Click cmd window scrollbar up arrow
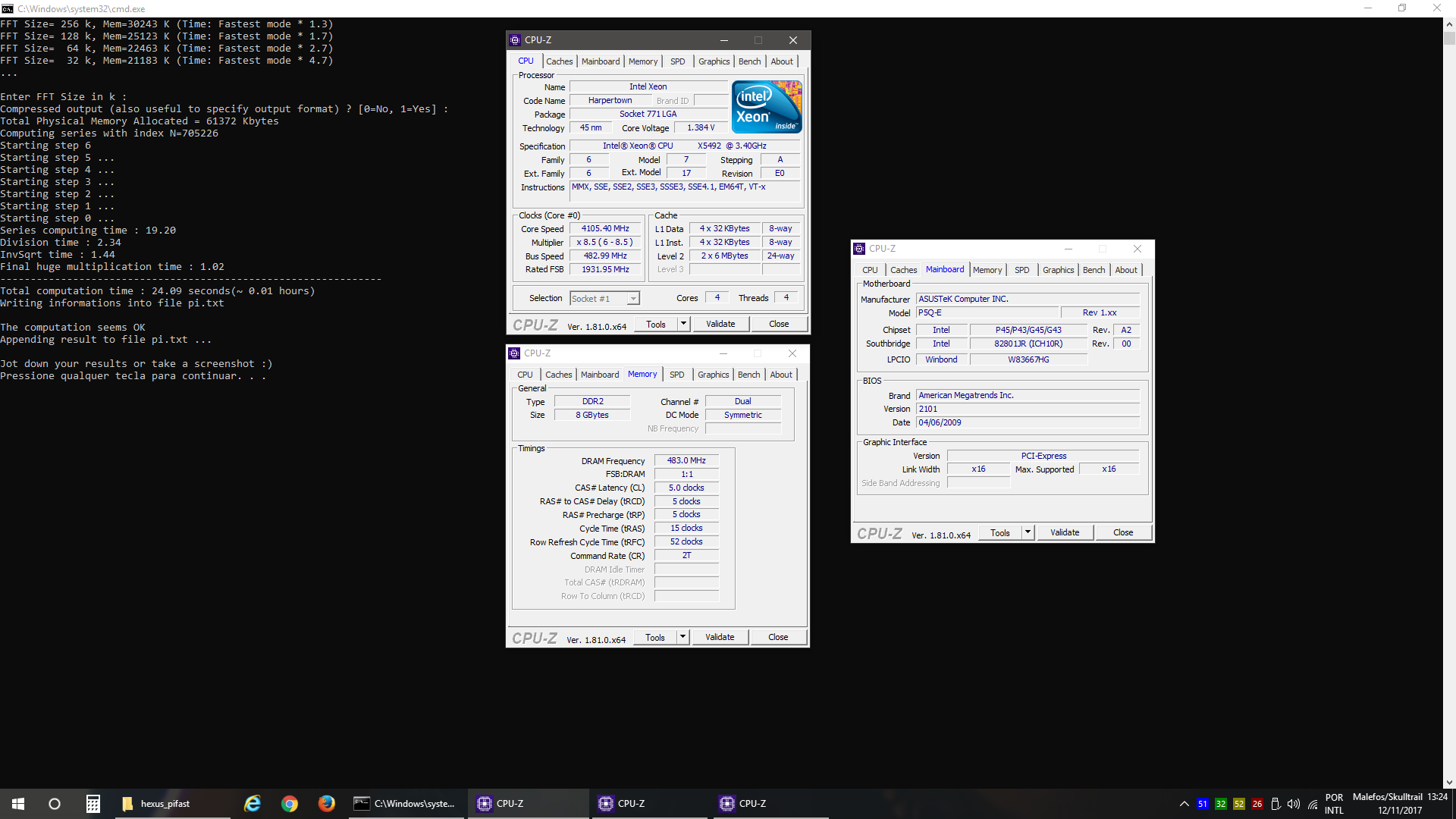 (x=1449, y=24)
